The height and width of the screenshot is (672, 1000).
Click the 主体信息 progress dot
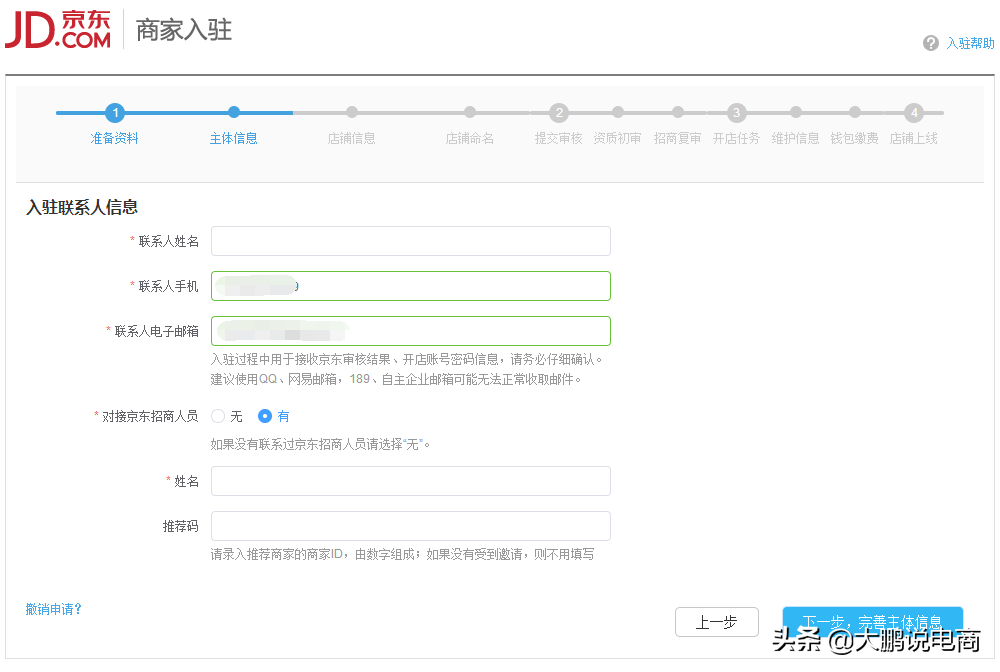(234, 112)
